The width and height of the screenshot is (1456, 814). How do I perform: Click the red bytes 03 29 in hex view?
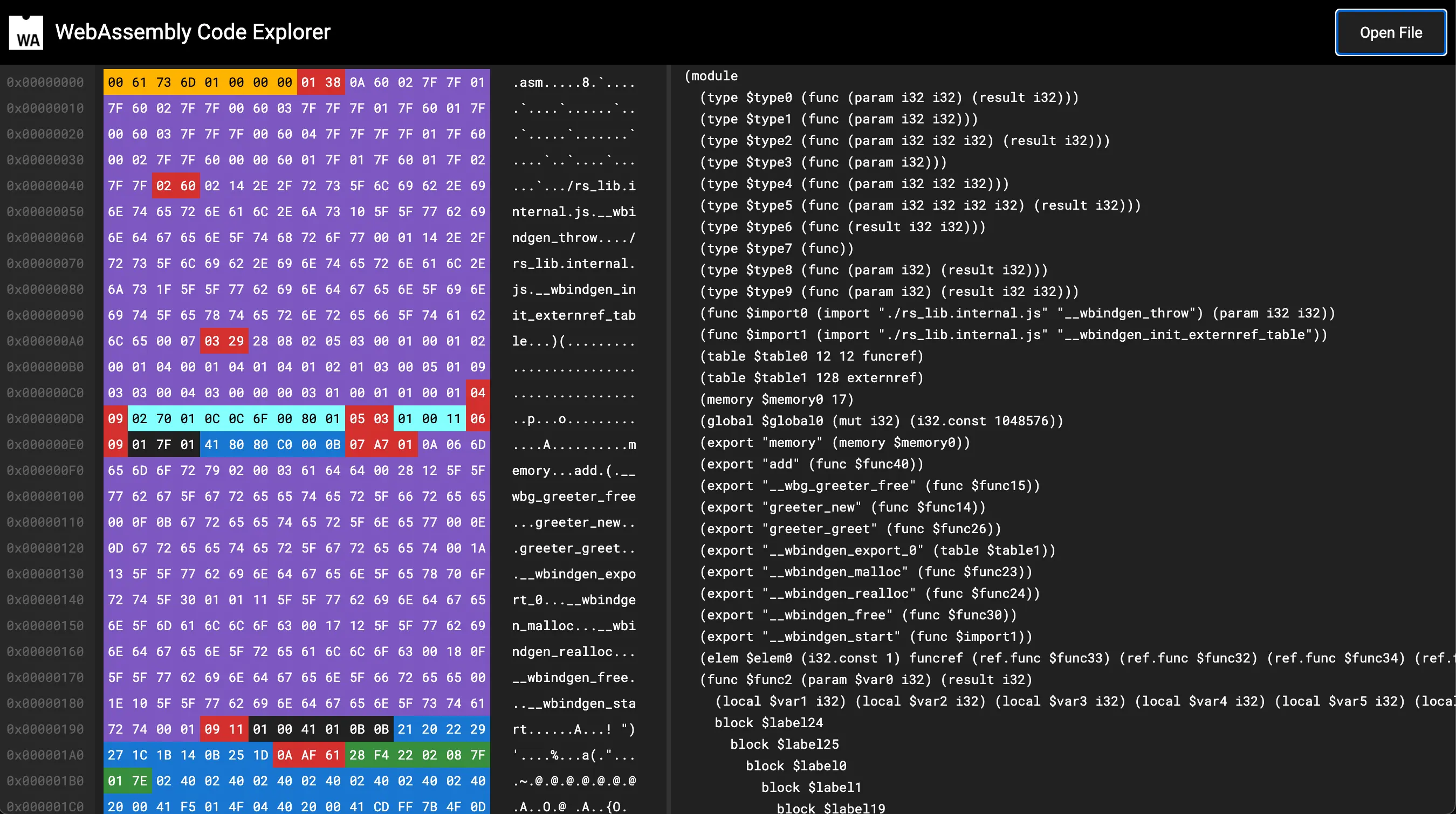click(224, 341)
